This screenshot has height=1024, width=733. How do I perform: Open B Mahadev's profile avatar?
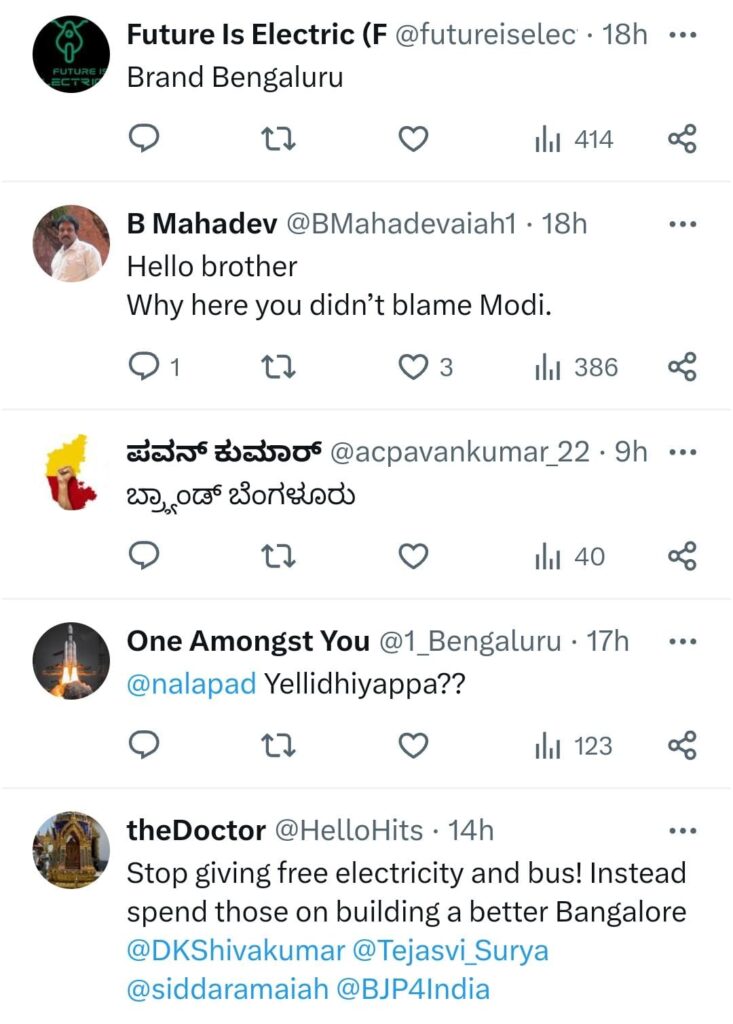tap(71, 243)
